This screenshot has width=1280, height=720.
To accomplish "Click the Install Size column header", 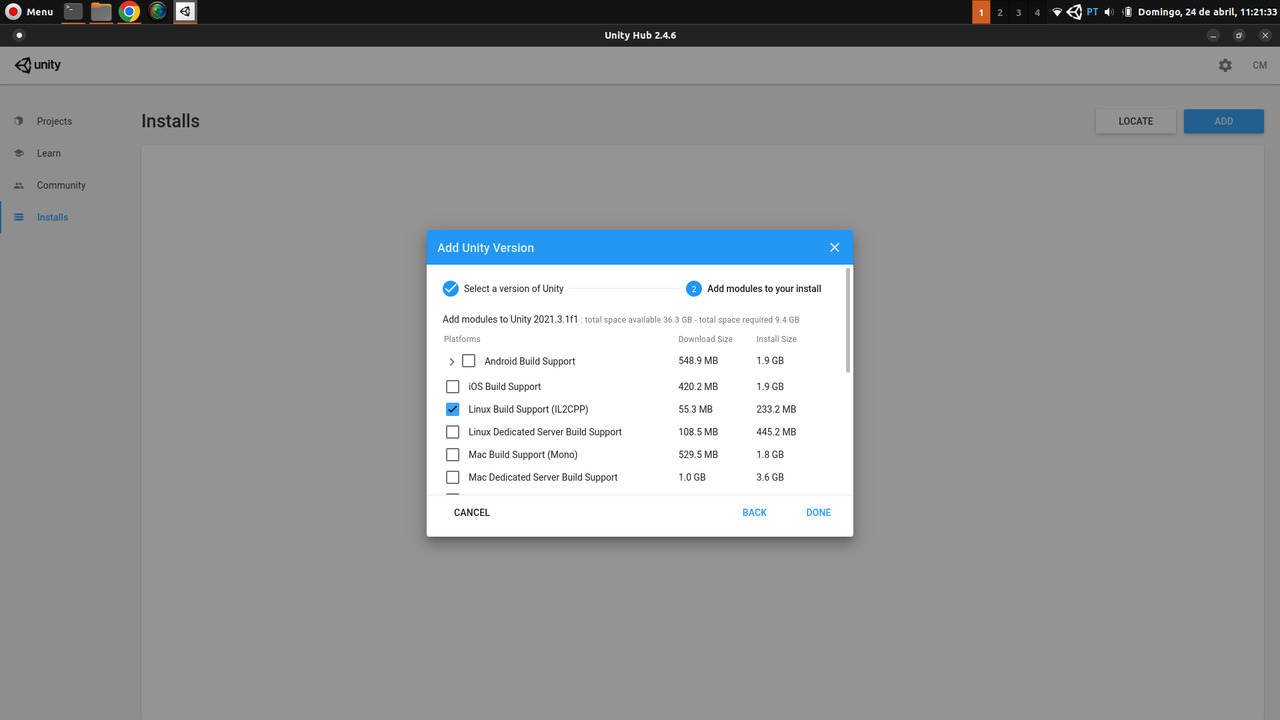I will click(x=776, y=339).
